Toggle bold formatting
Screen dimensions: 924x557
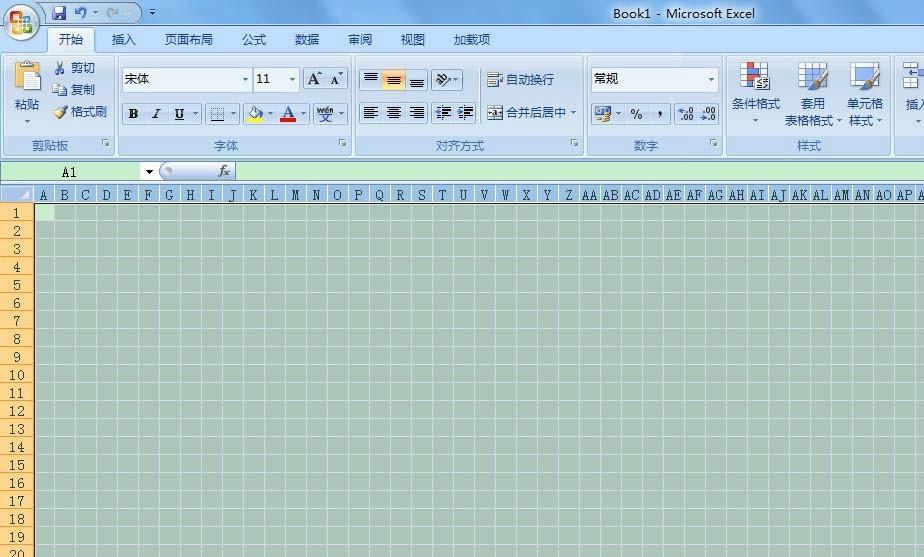click(x=133, y=114)
